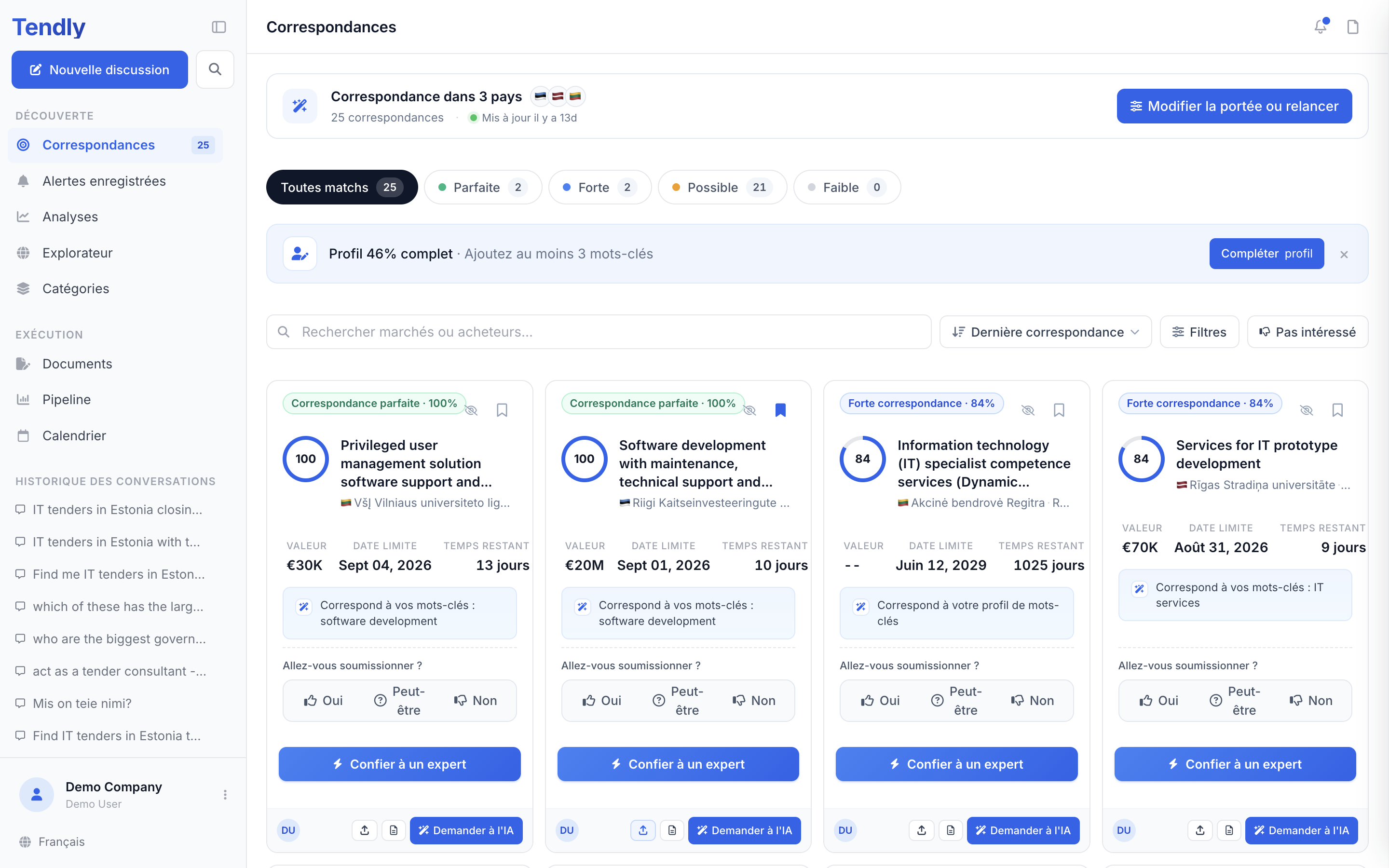The image size is (1389, 868).
Task: Open document icon on Software development card
Action: tap(672, 830)
